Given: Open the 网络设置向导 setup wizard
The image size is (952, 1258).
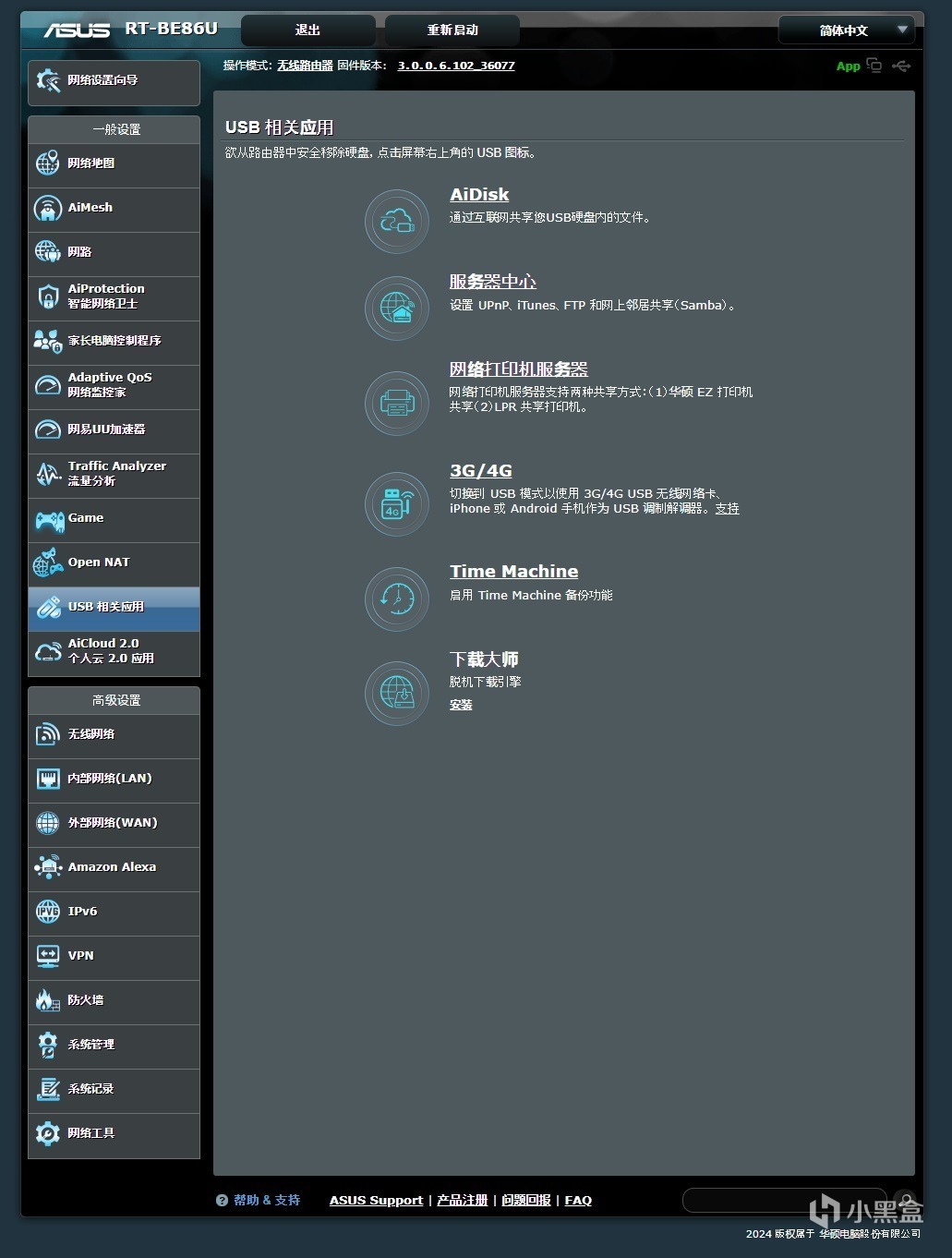Looking at the screenshot, I should tap(114, 81).
